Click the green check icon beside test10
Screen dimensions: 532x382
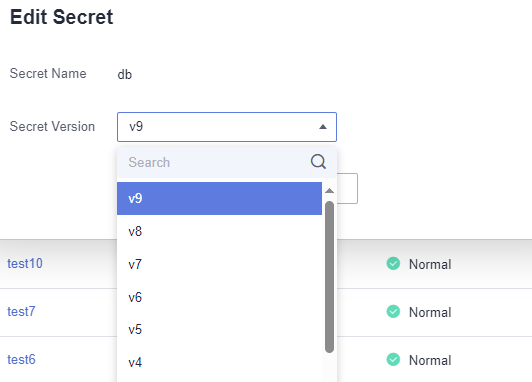(393, 264)
